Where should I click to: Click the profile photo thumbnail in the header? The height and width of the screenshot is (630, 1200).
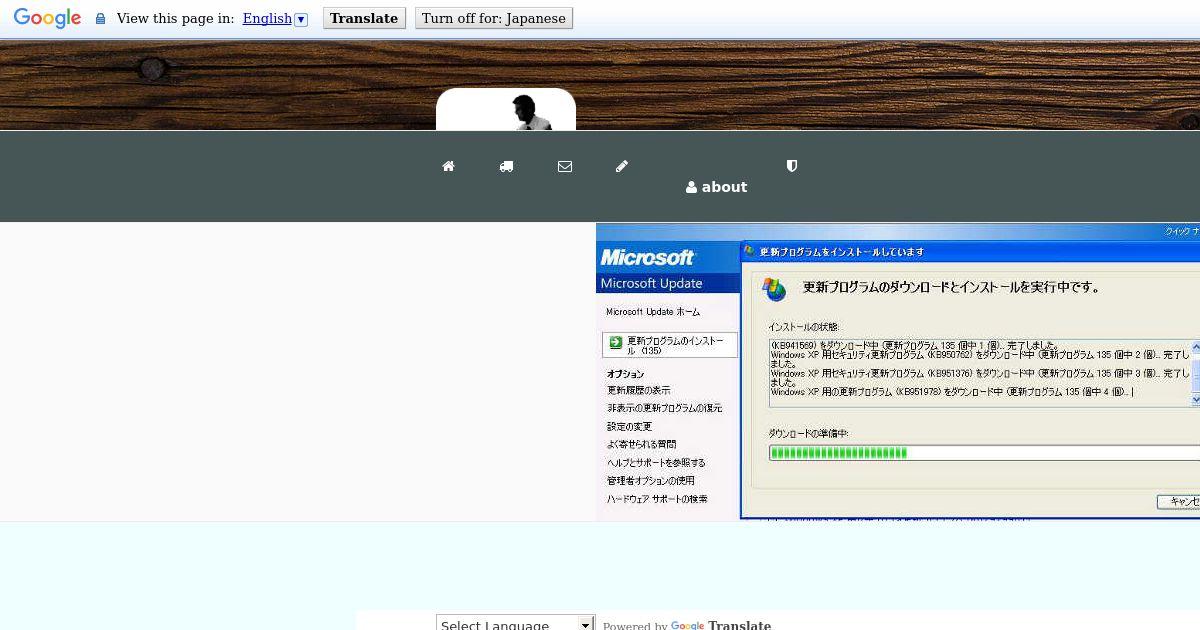click(506, 109)
